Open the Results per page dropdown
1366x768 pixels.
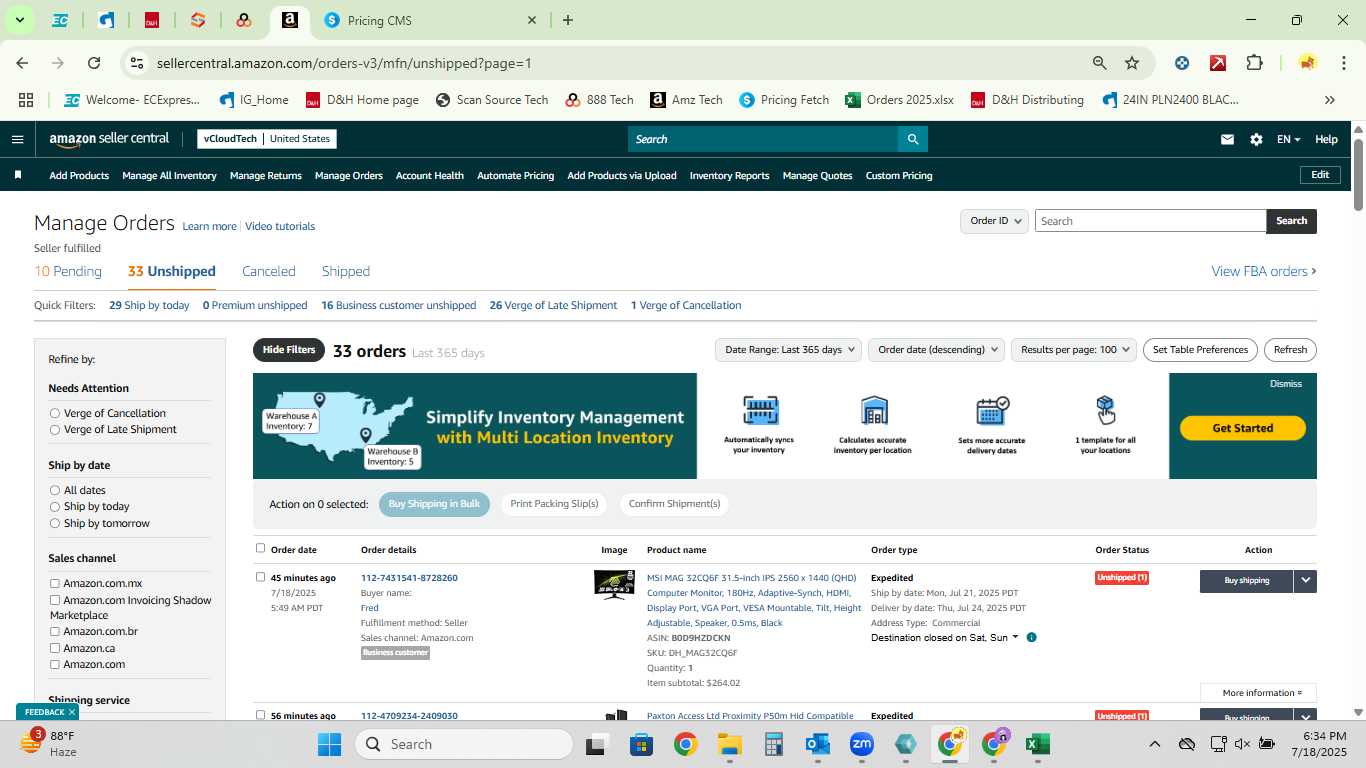(x=1074, y=350)
